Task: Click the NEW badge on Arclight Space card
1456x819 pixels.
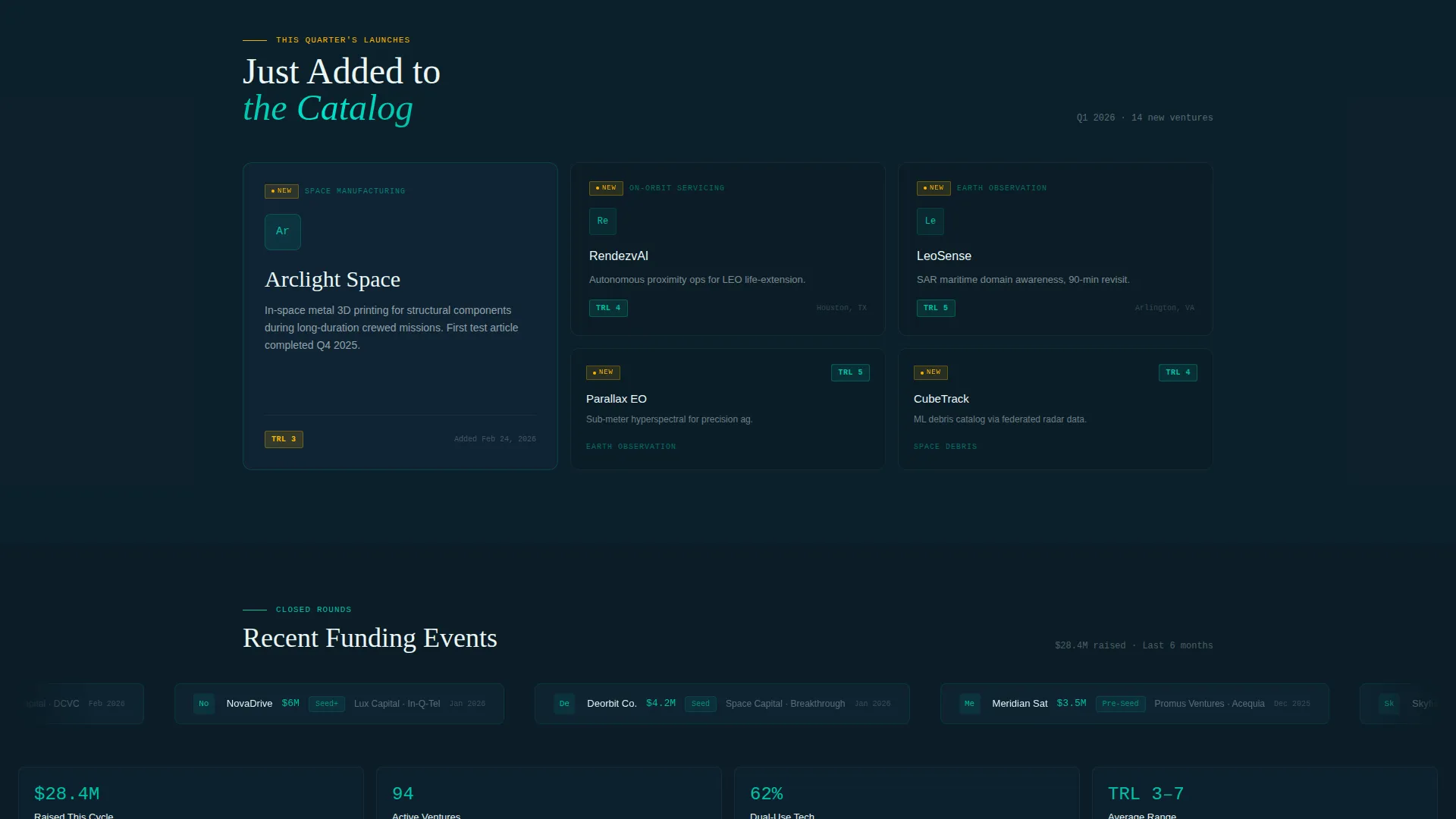Action: pyautogui.click(x=281, y=191)
